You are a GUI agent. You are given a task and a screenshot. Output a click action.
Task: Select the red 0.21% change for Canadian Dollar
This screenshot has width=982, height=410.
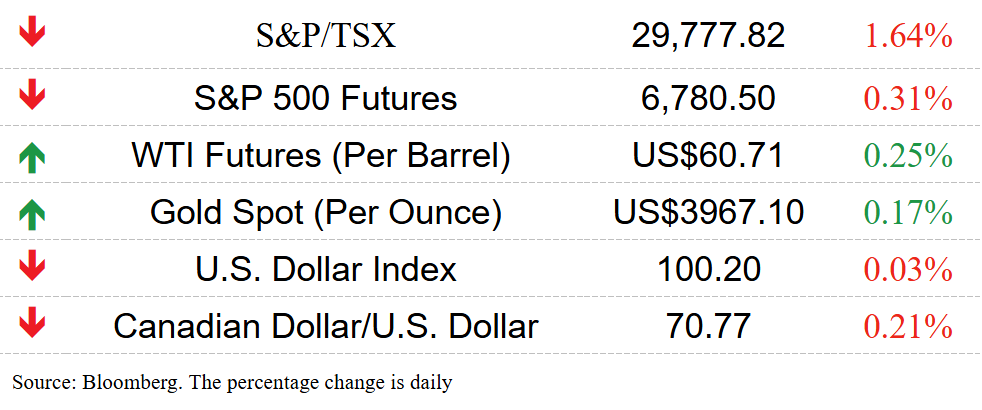coord(907,326)
